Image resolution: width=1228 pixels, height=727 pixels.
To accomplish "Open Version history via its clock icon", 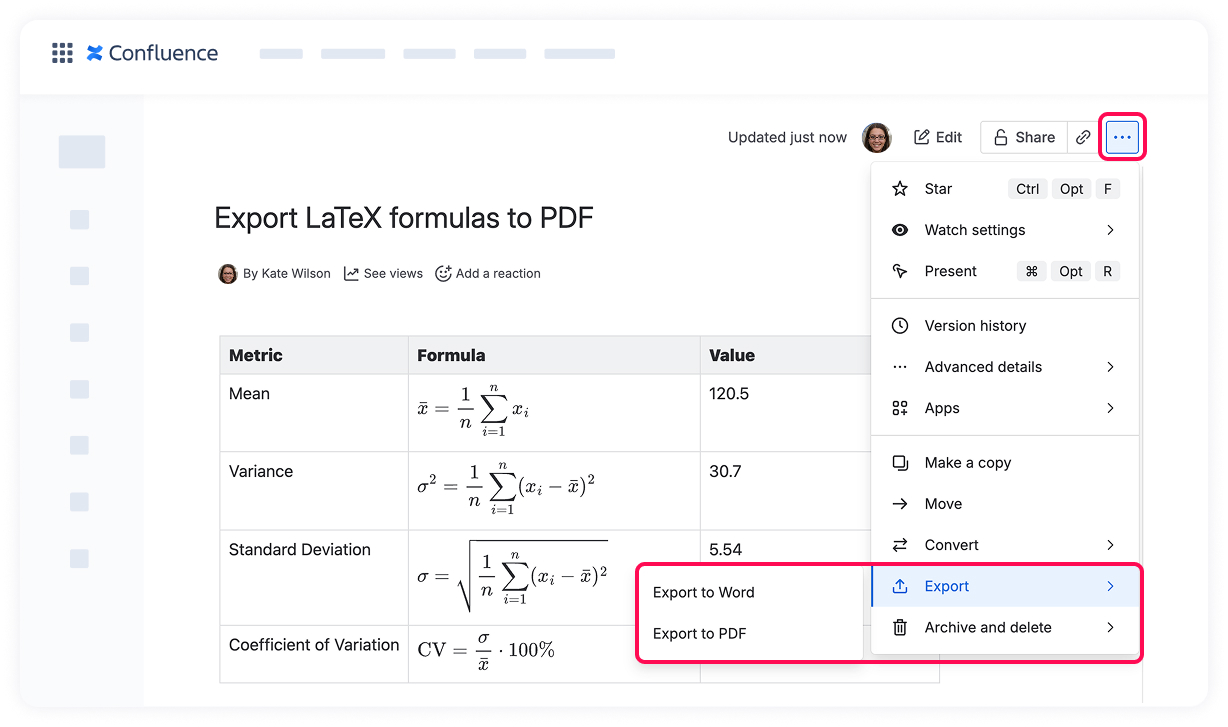I will (x=900, y=325).
